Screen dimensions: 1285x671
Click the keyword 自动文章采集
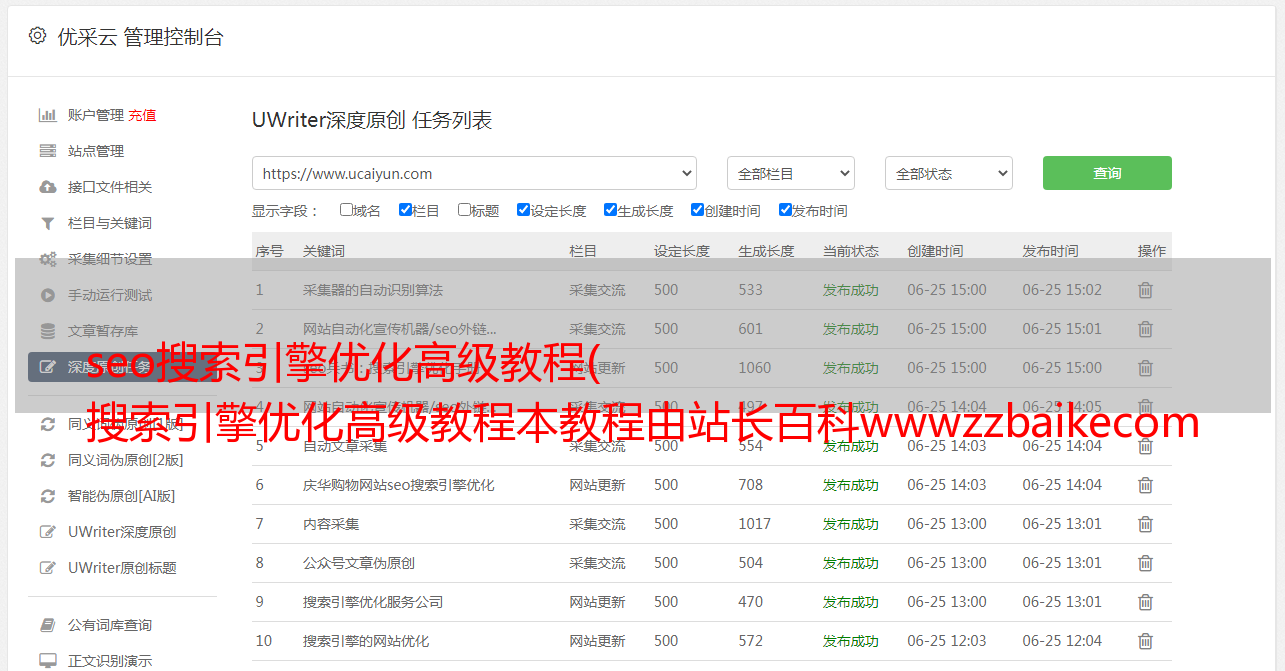[345, 446]
